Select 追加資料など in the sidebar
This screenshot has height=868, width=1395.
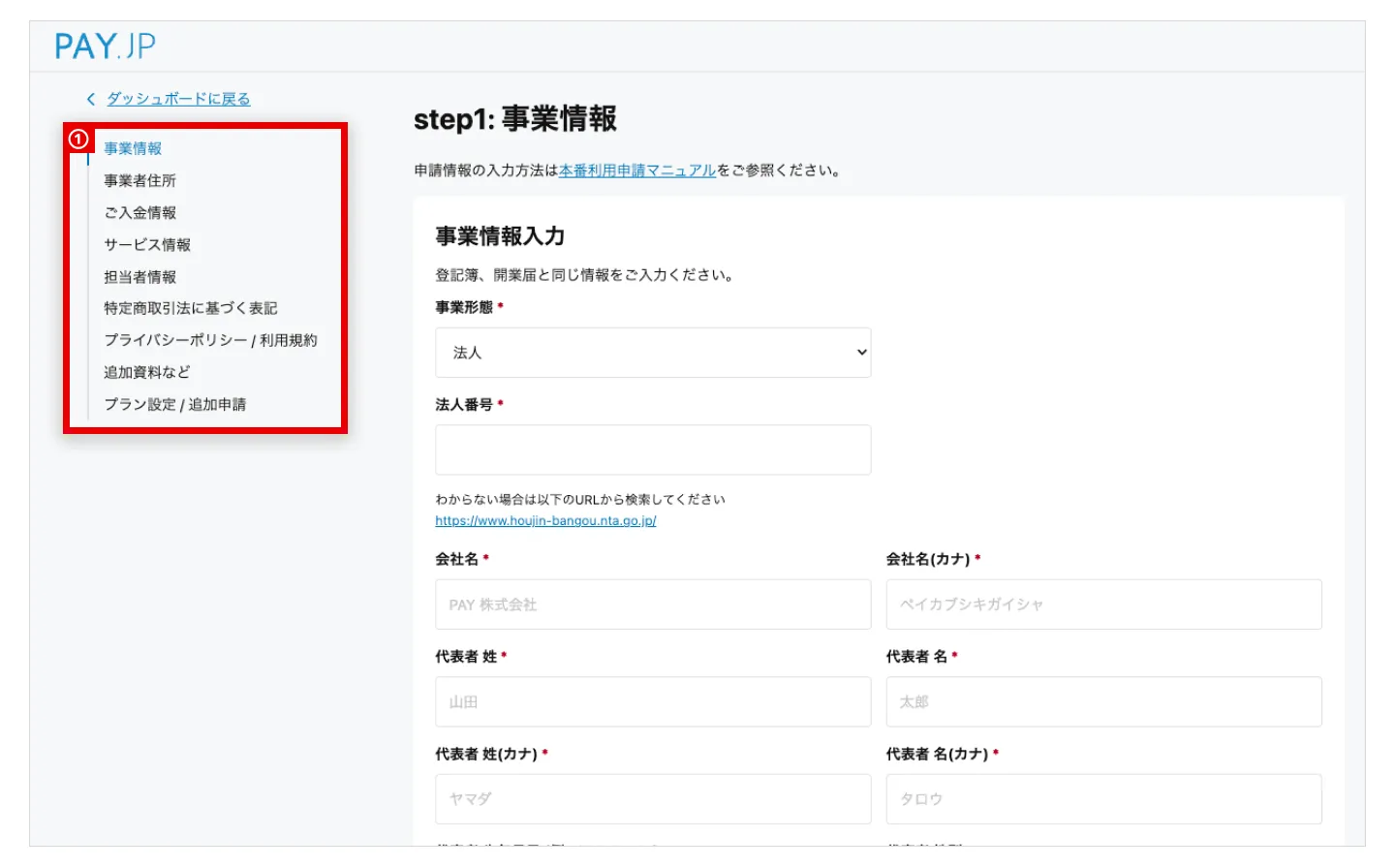pos(147,372)
